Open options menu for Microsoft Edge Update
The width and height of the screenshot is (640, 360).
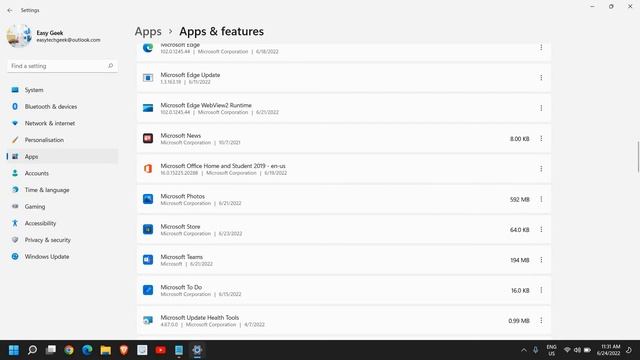[x=541, y=78]
